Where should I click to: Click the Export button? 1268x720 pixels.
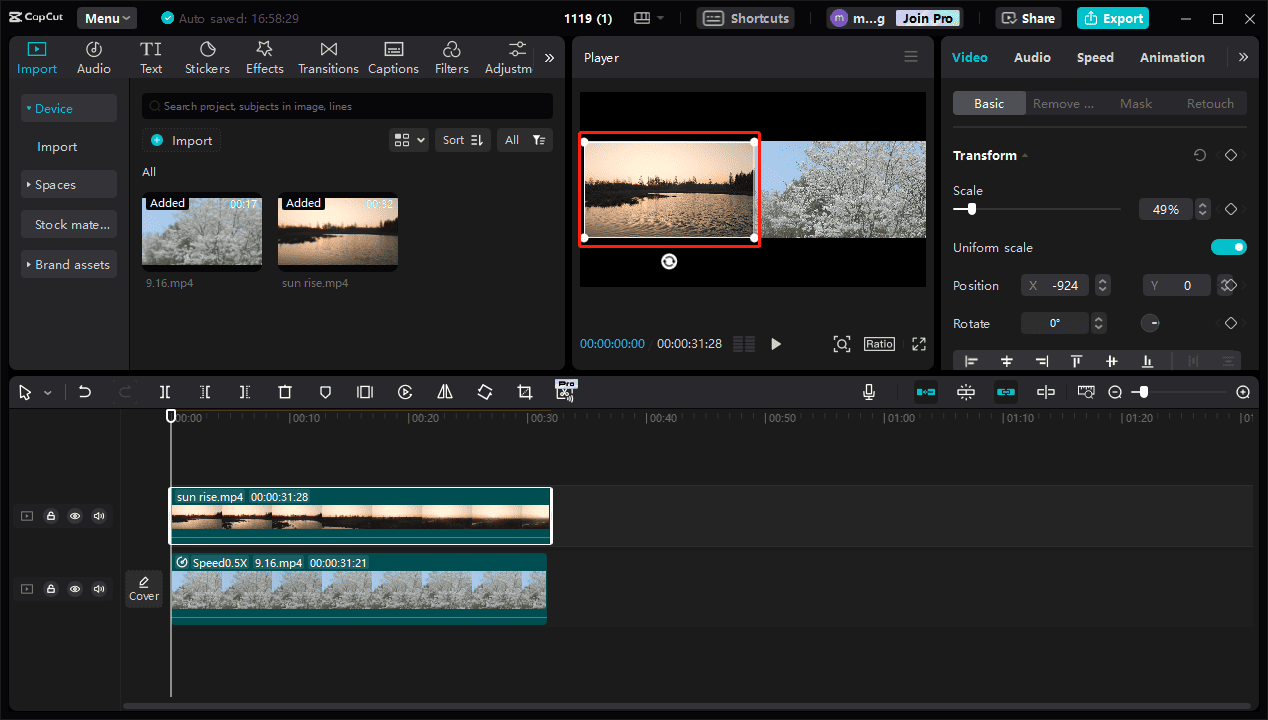point(1112,18)
